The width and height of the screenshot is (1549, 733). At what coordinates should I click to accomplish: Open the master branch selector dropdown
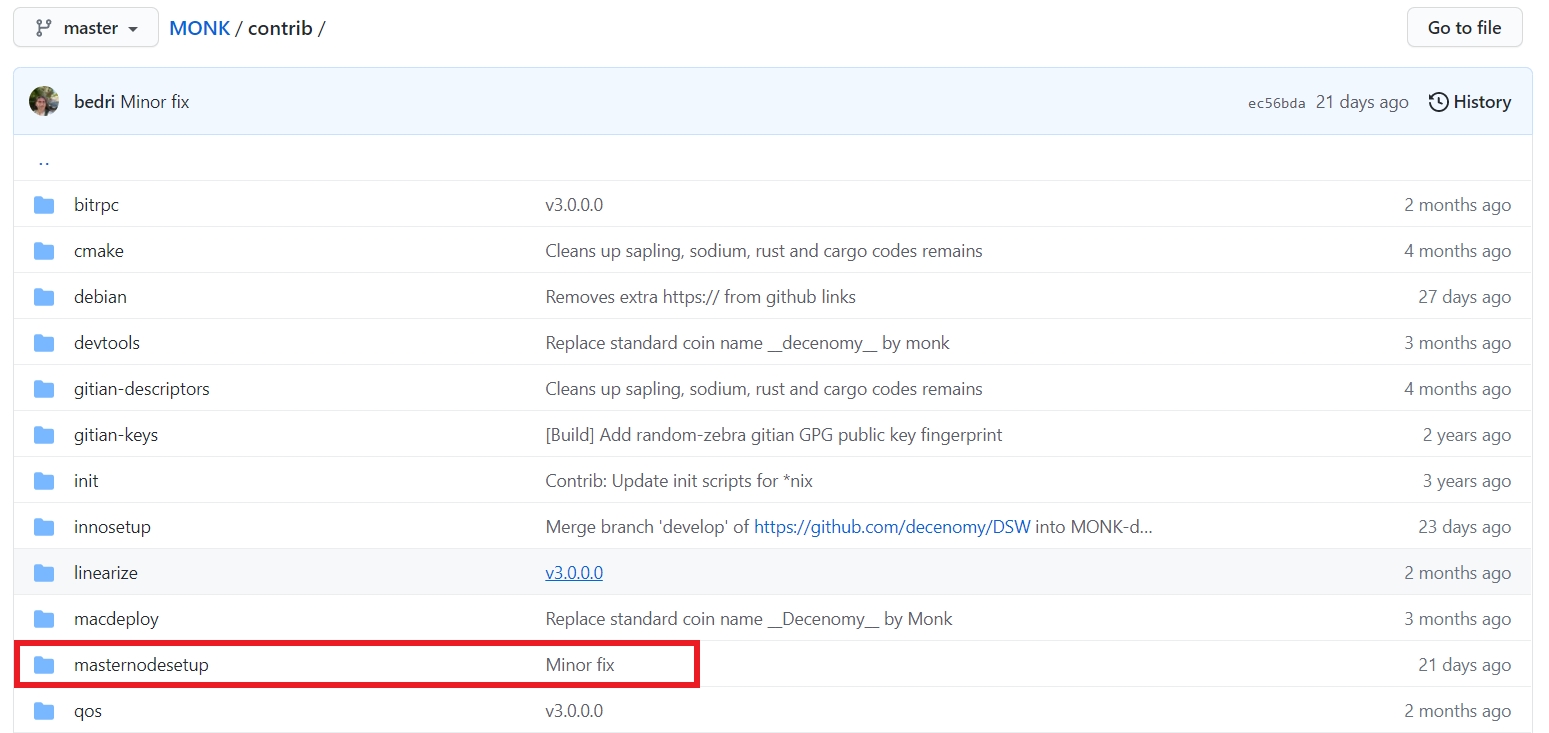(x=86, y=28)
